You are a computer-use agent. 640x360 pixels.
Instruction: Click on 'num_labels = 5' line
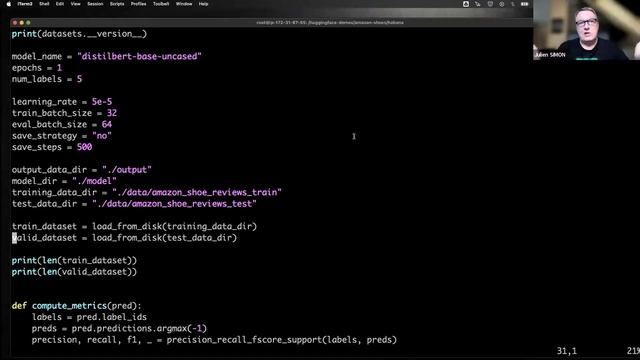[x=47, y=79]
